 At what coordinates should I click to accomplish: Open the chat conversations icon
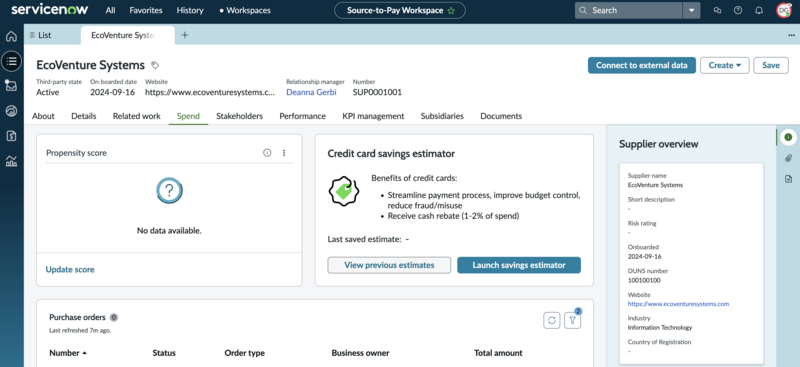coord(718,10)
